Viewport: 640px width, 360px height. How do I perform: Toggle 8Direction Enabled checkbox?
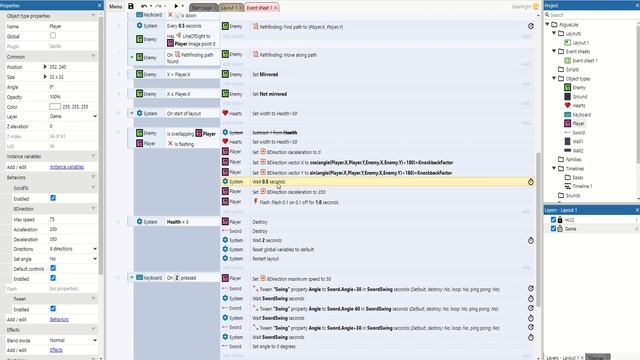[53, 278]
